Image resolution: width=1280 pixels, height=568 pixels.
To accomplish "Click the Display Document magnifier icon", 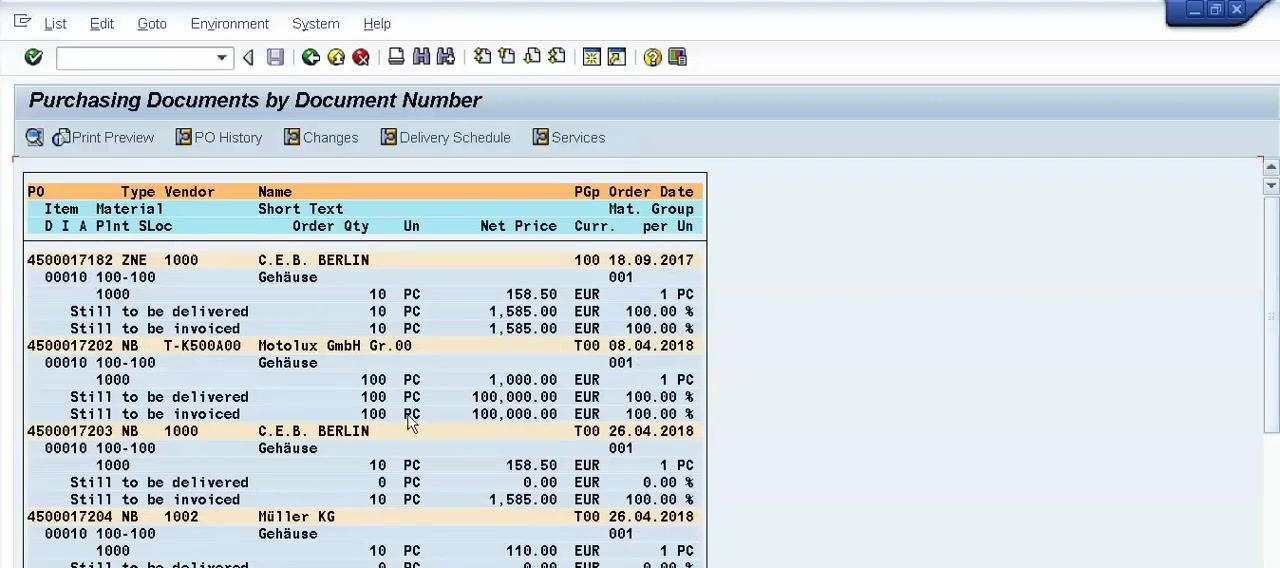I will 35,137.
